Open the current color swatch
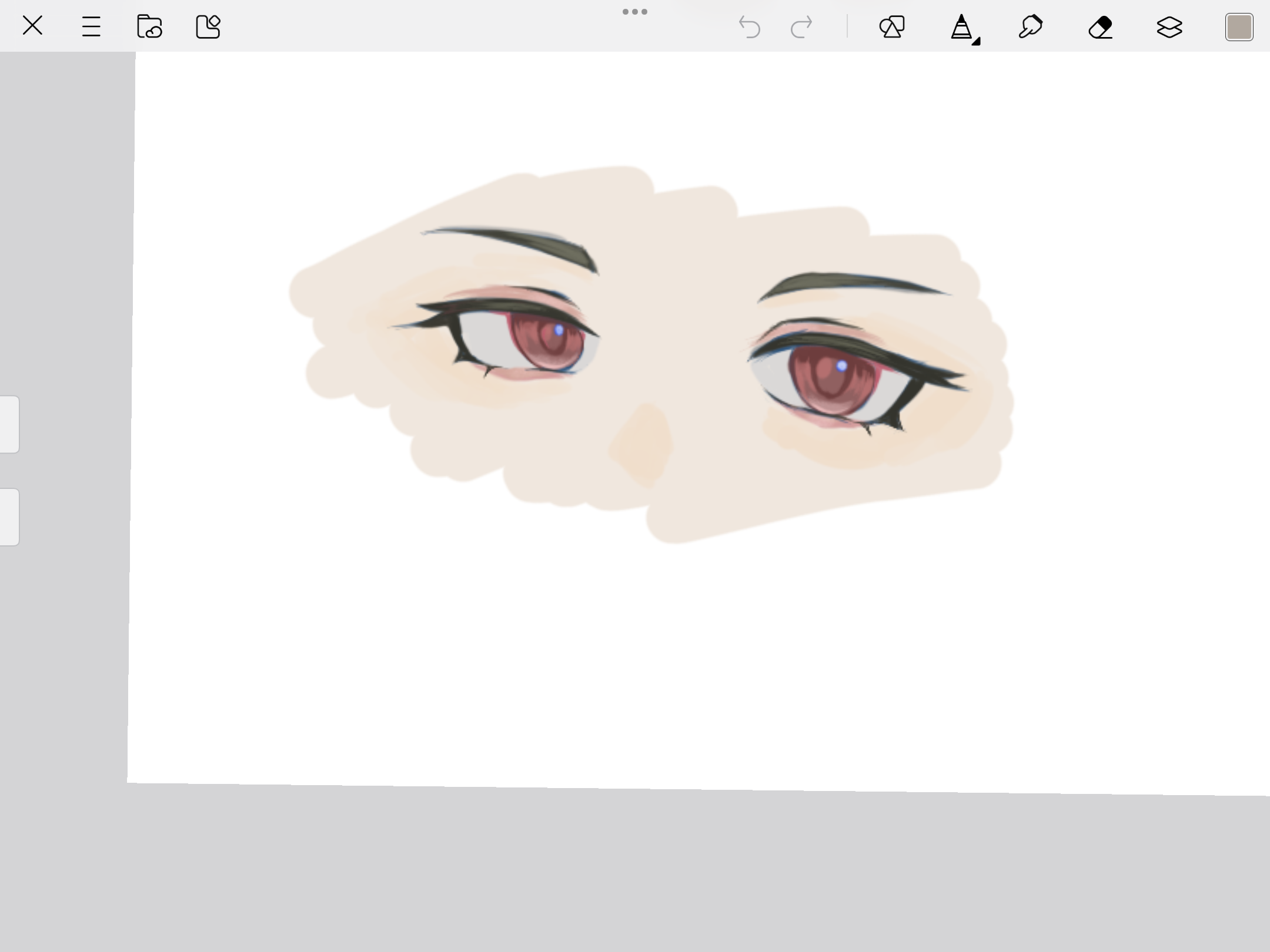This screenshot has height=952, width=1270. point(1239,27)
